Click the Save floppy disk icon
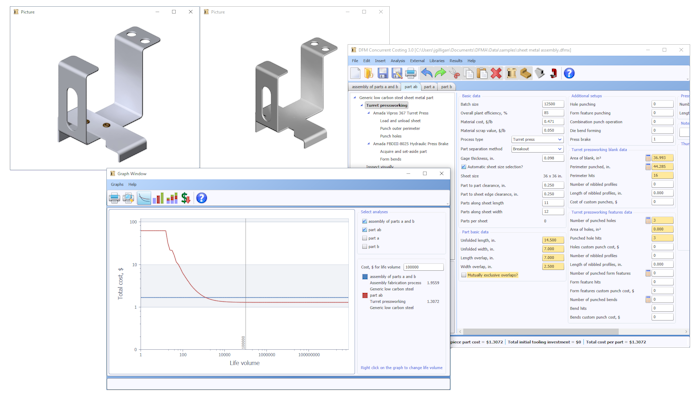This screenshot has height=394, width=700. (x=383, y=73)
